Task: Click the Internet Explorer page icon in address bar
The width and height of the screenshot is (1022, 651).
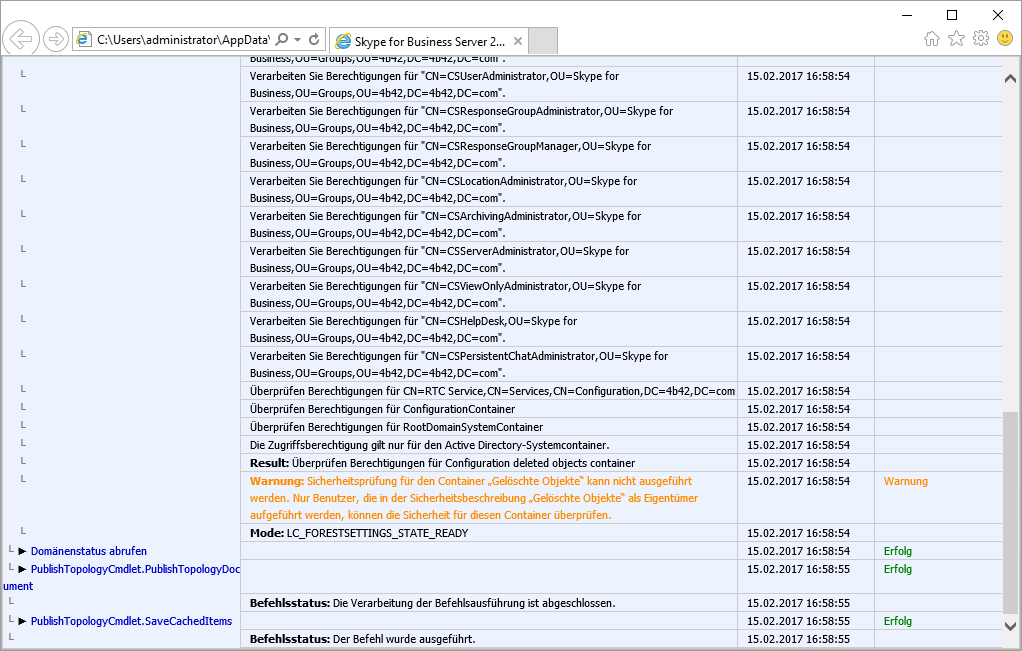Action: click(x=84, y=40)
